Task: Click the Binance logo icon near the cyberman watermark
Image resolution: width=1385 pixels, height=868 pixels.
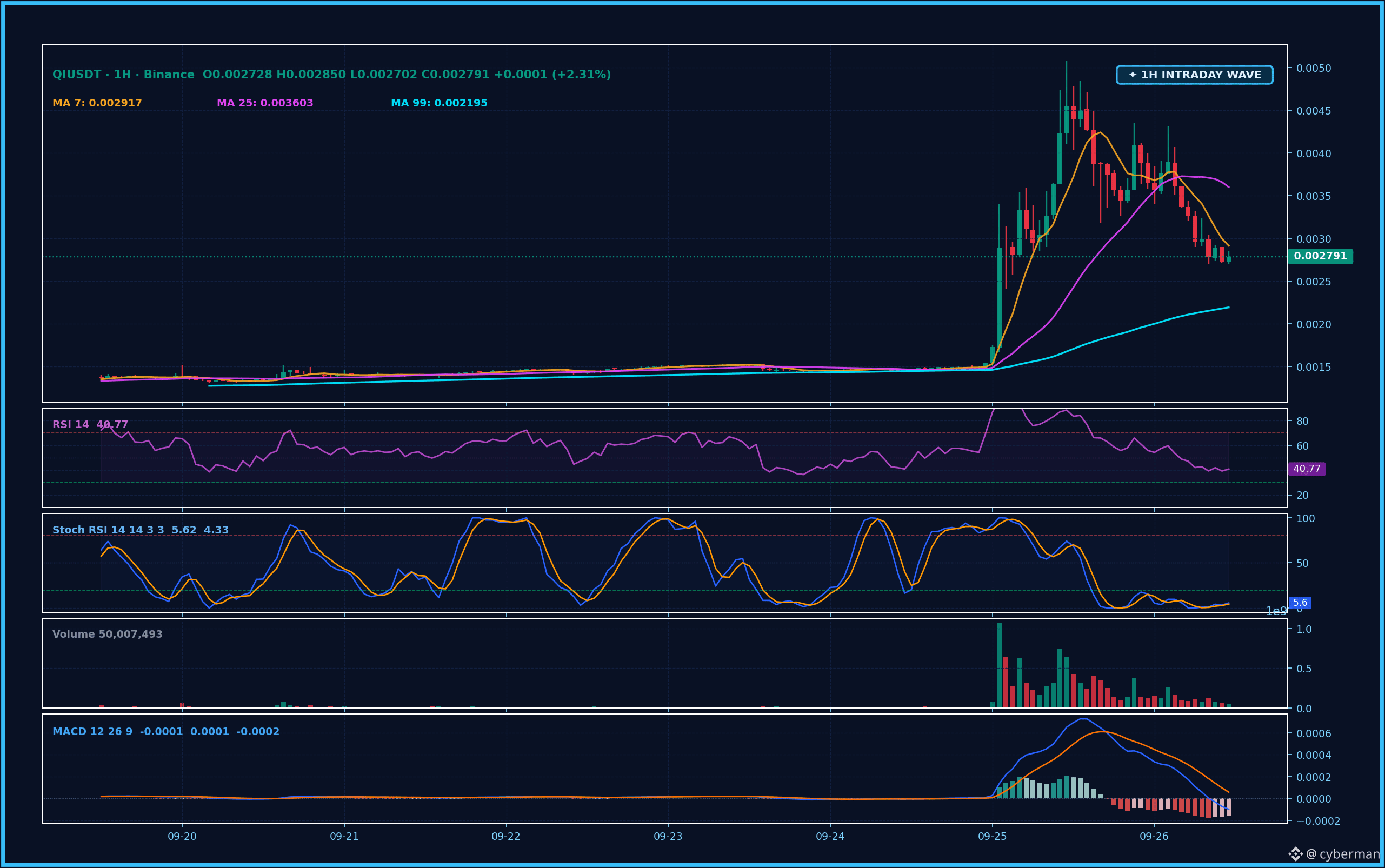Action: [1295, 854]
